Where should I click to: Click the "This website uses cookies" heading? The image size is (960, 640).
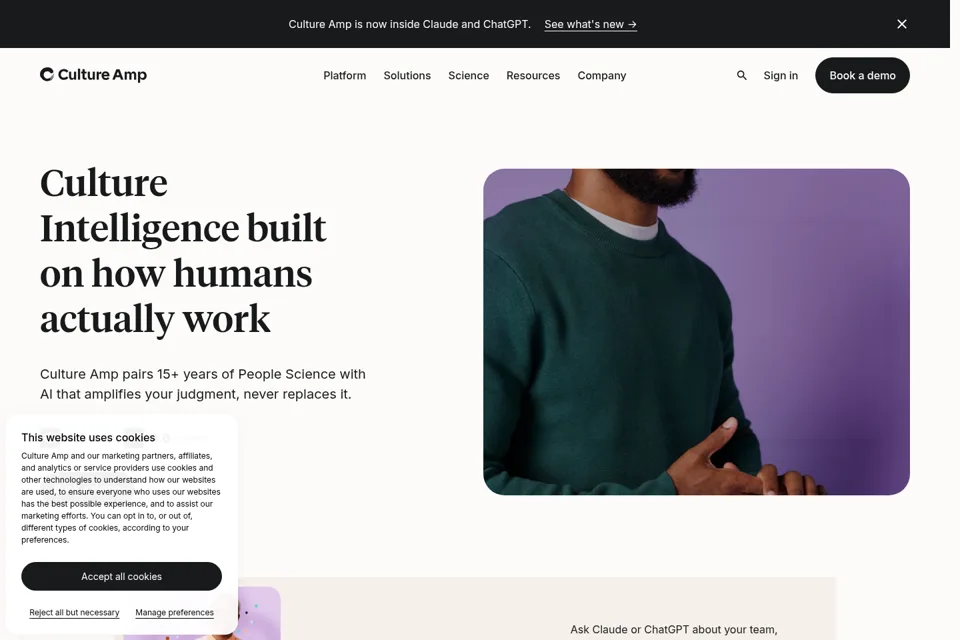click(x=88, y=437)
